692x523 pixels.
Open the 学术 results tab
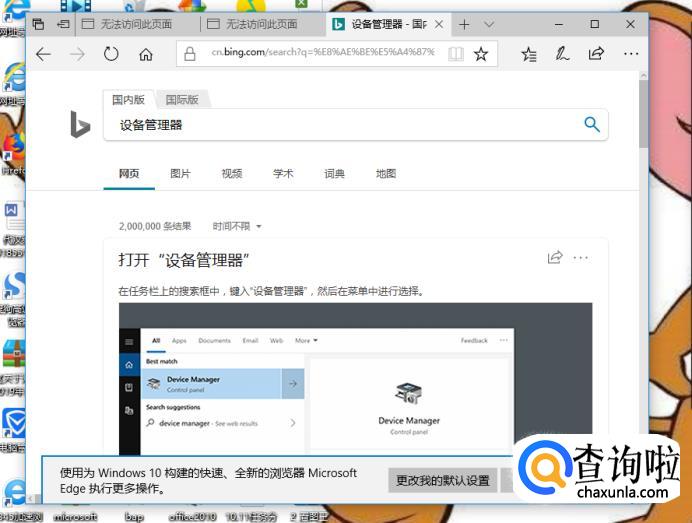[x=283, y=174]
